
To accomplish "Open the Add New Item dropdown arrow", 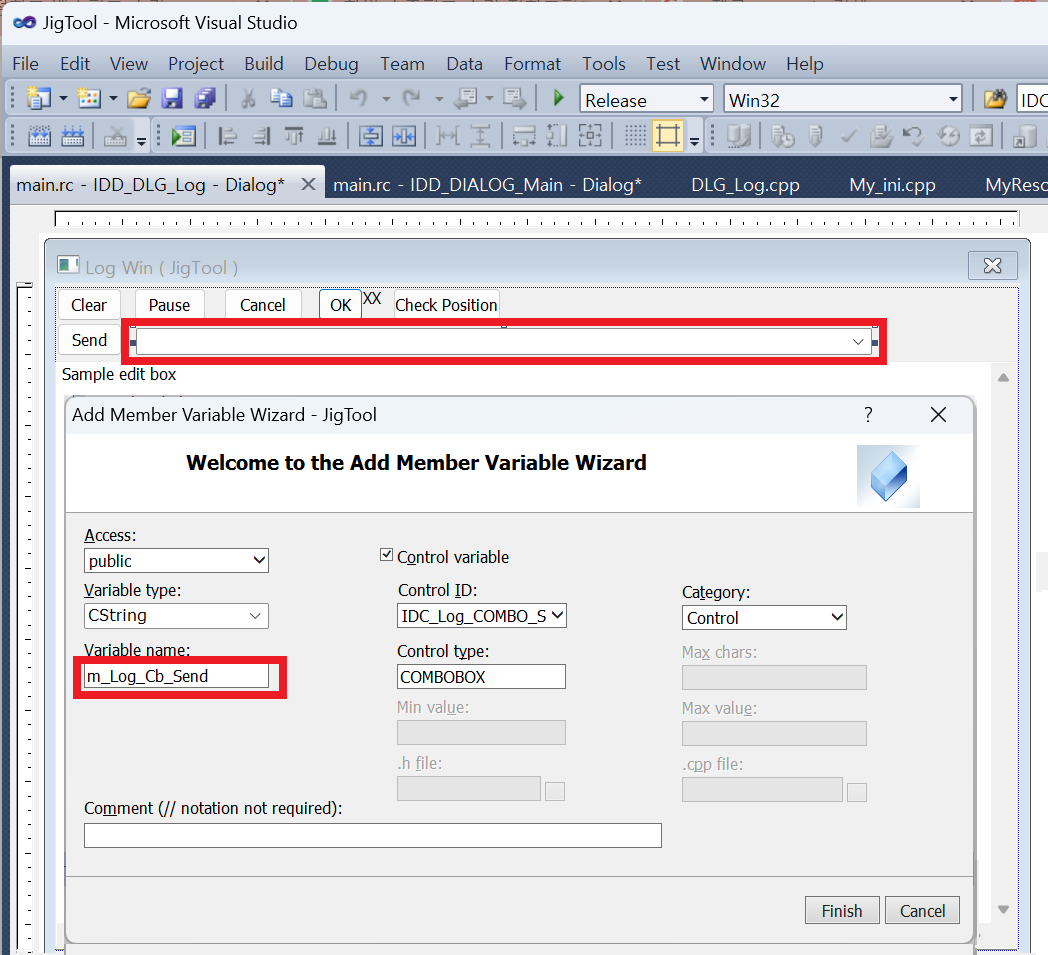I will (113, 99).
